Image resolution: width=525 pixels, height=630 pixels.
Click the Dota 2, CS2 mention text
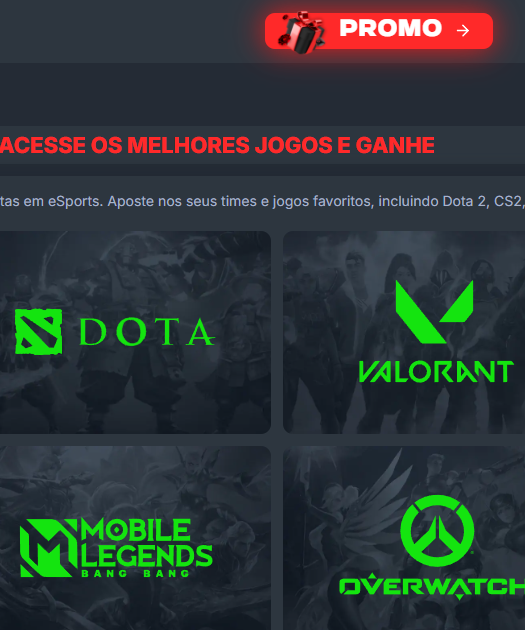pos(482,201)
